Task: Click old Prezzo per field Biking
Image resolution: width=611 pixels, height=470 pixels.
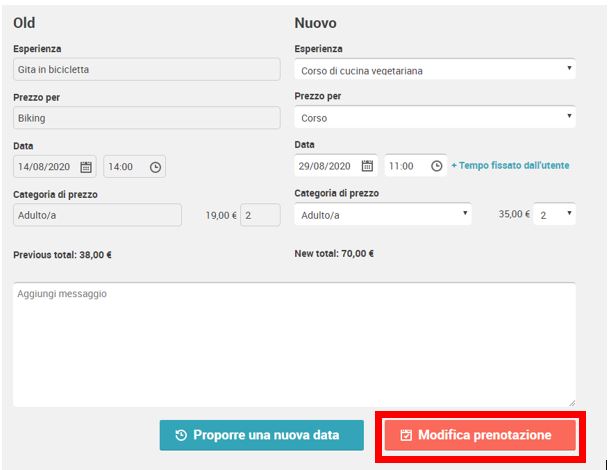Action: tap(147, 118)
